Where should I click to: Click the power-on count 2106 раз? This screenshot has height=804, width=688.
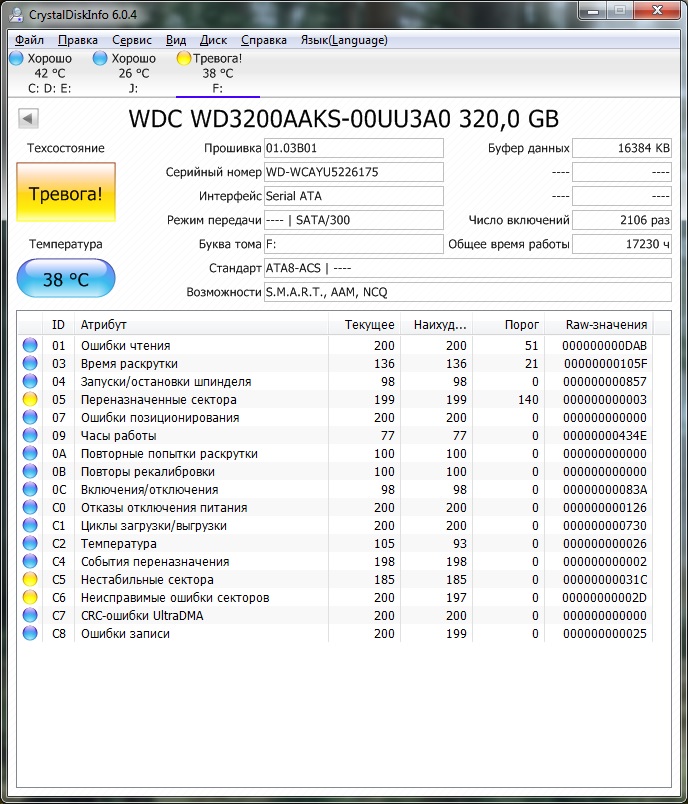tap(622, 220)
